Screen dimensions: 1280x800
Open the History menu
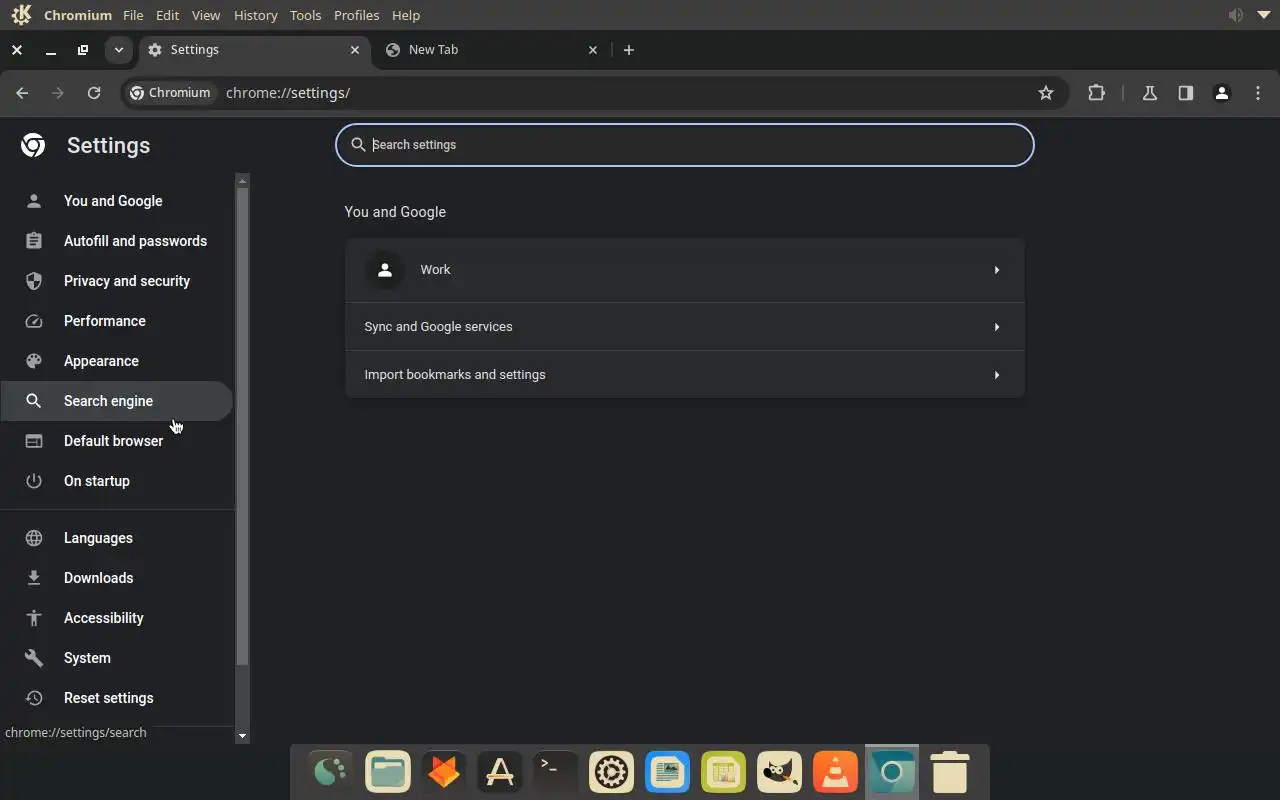tap(255, 15)
